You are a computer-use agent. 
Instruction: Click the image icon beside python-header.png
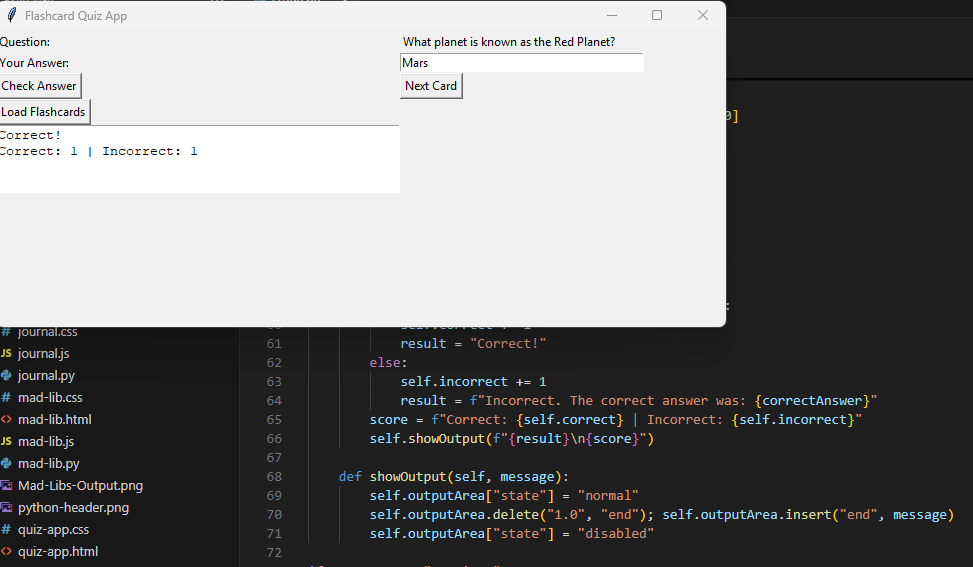(x=6, y=507)
